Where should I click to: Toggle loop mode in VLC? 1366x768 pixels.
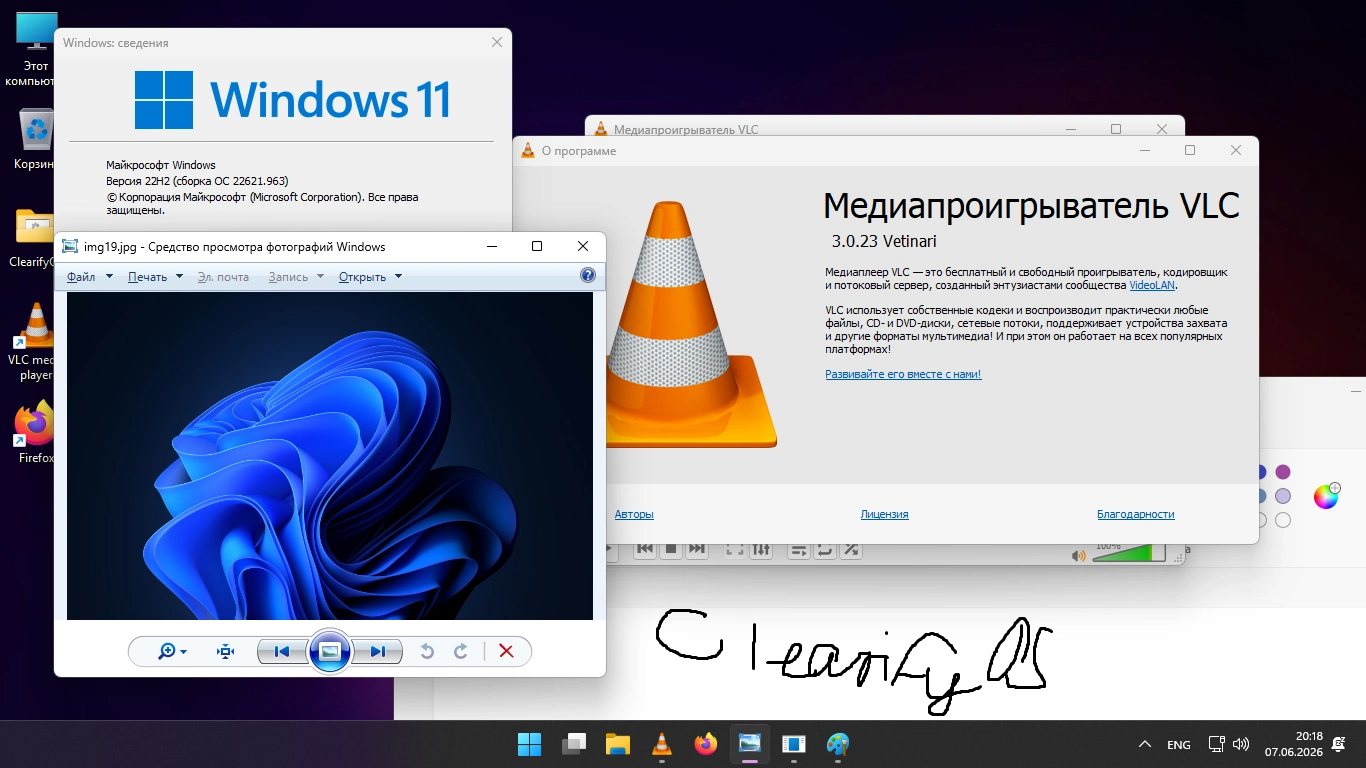coord(825,550)
